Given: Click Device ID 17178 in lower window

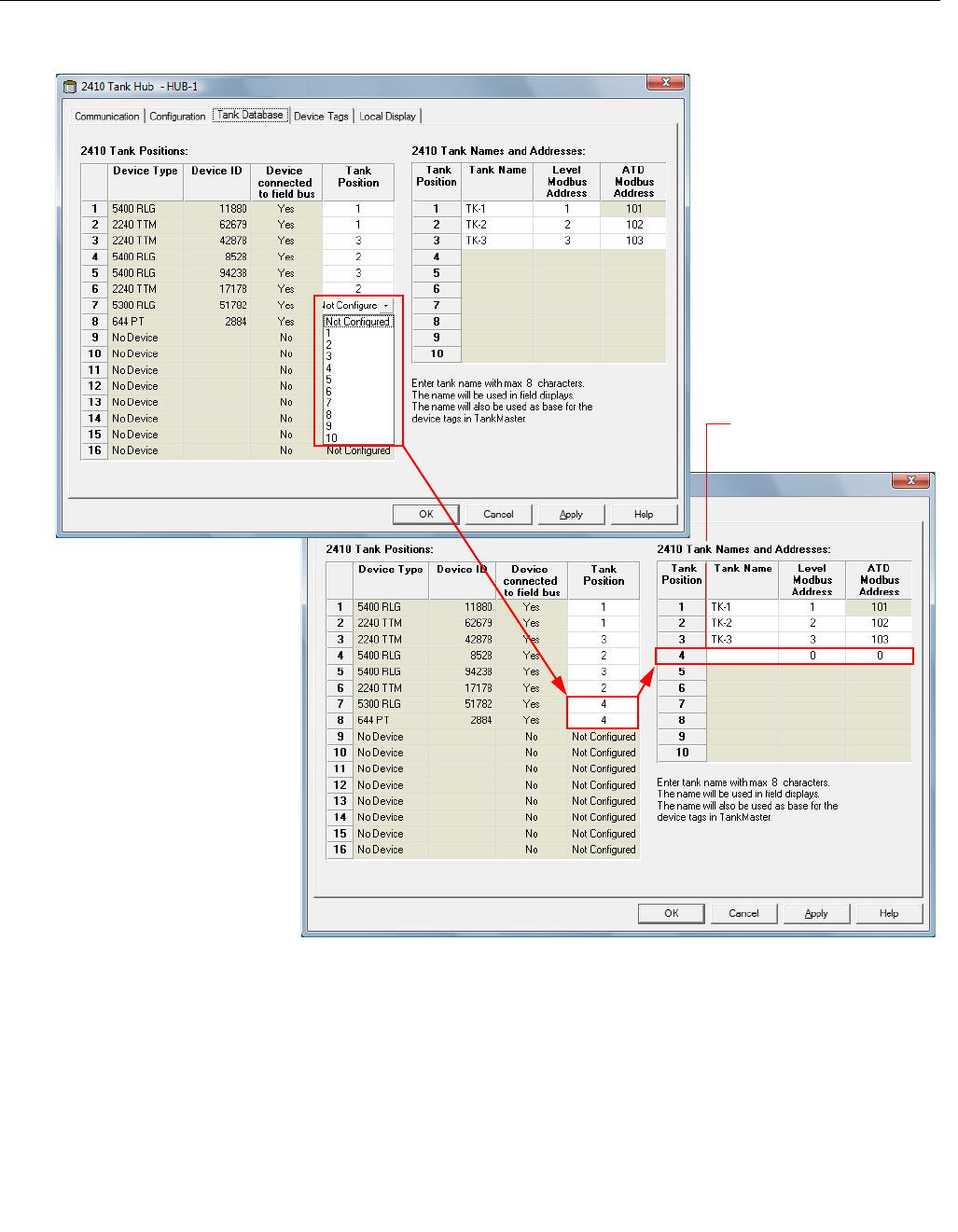Looking at the screenshot, I should (463, 688).
